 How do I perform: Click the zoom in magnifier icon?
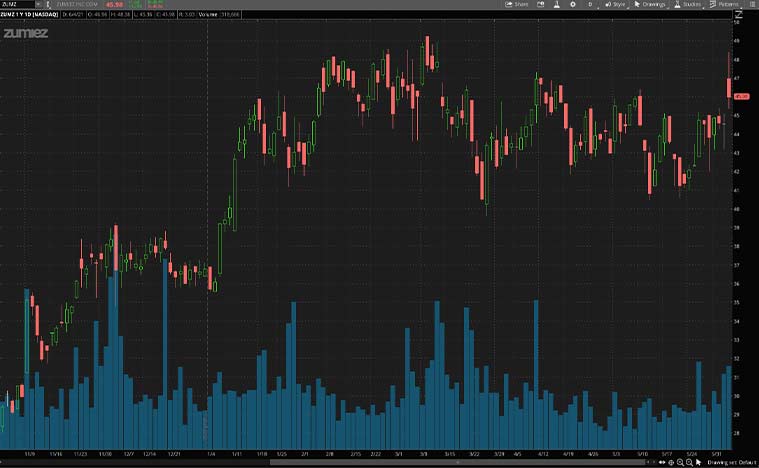pyautogui.click(x=681, y=462)
